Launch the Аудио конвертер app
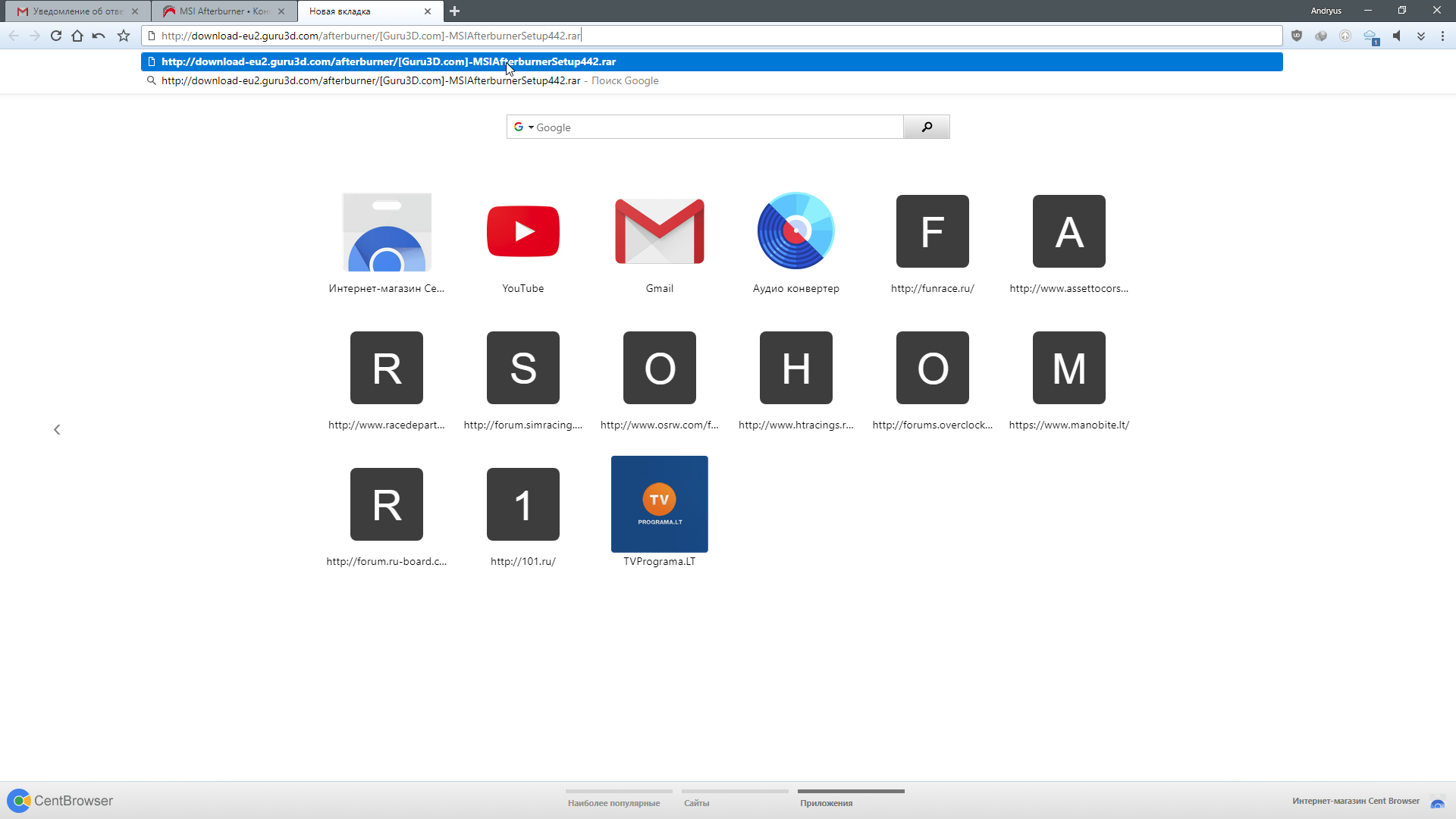The height and width of the screenshot is (819, 1456). (795, 231)
